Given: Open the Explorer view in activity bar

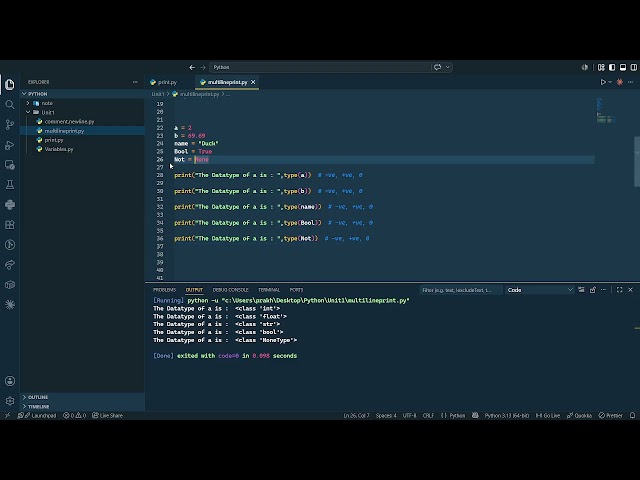Looking at the screenshot, I should [x=10, y=84].
